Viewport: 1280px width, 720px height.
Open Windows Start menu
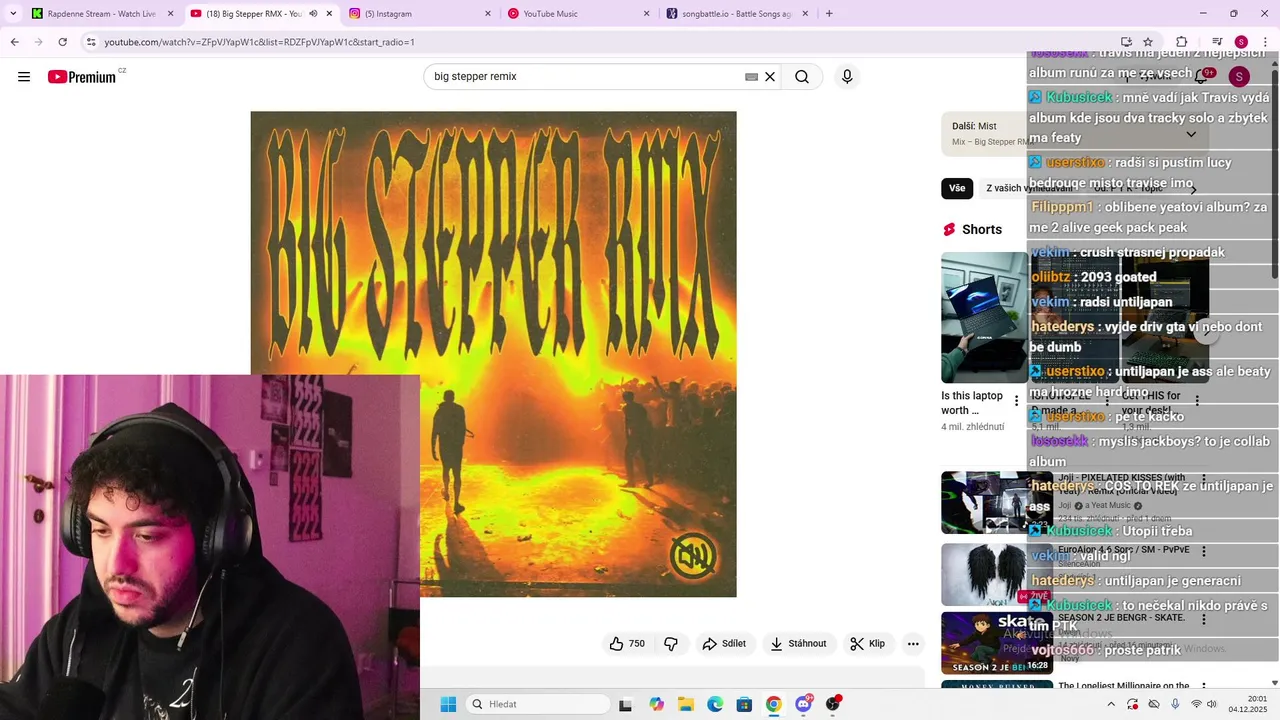pos(448,704)
